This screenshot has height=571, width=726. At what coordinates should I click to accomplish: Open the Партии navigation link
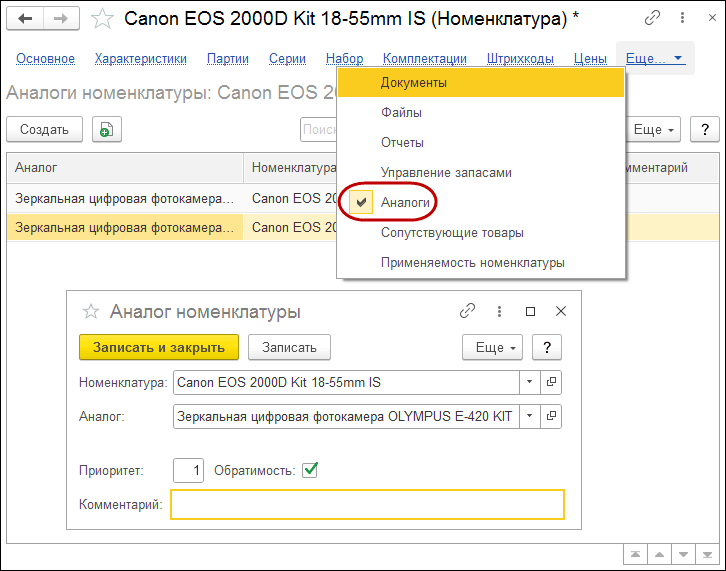(x=228, y=59)
